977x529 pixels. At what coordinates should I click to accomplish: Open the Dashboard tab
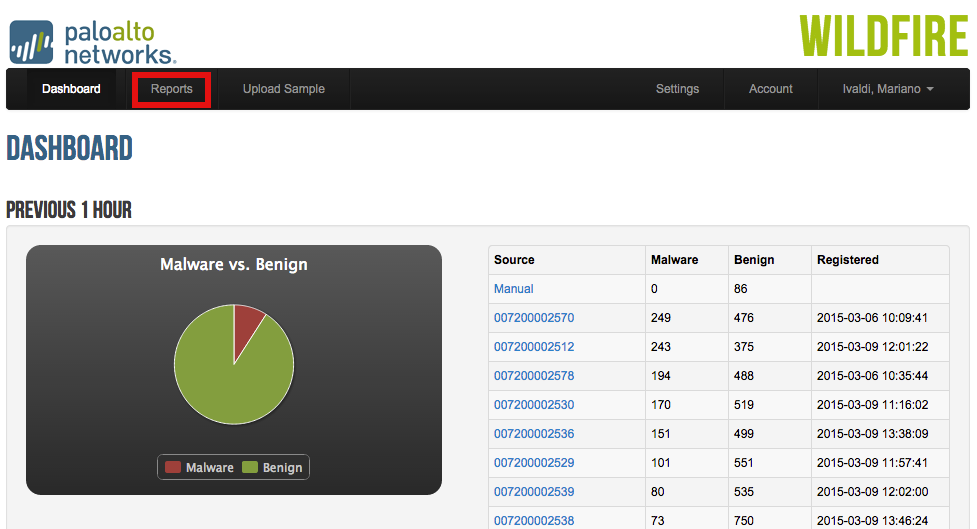click(x=71, y=89)
